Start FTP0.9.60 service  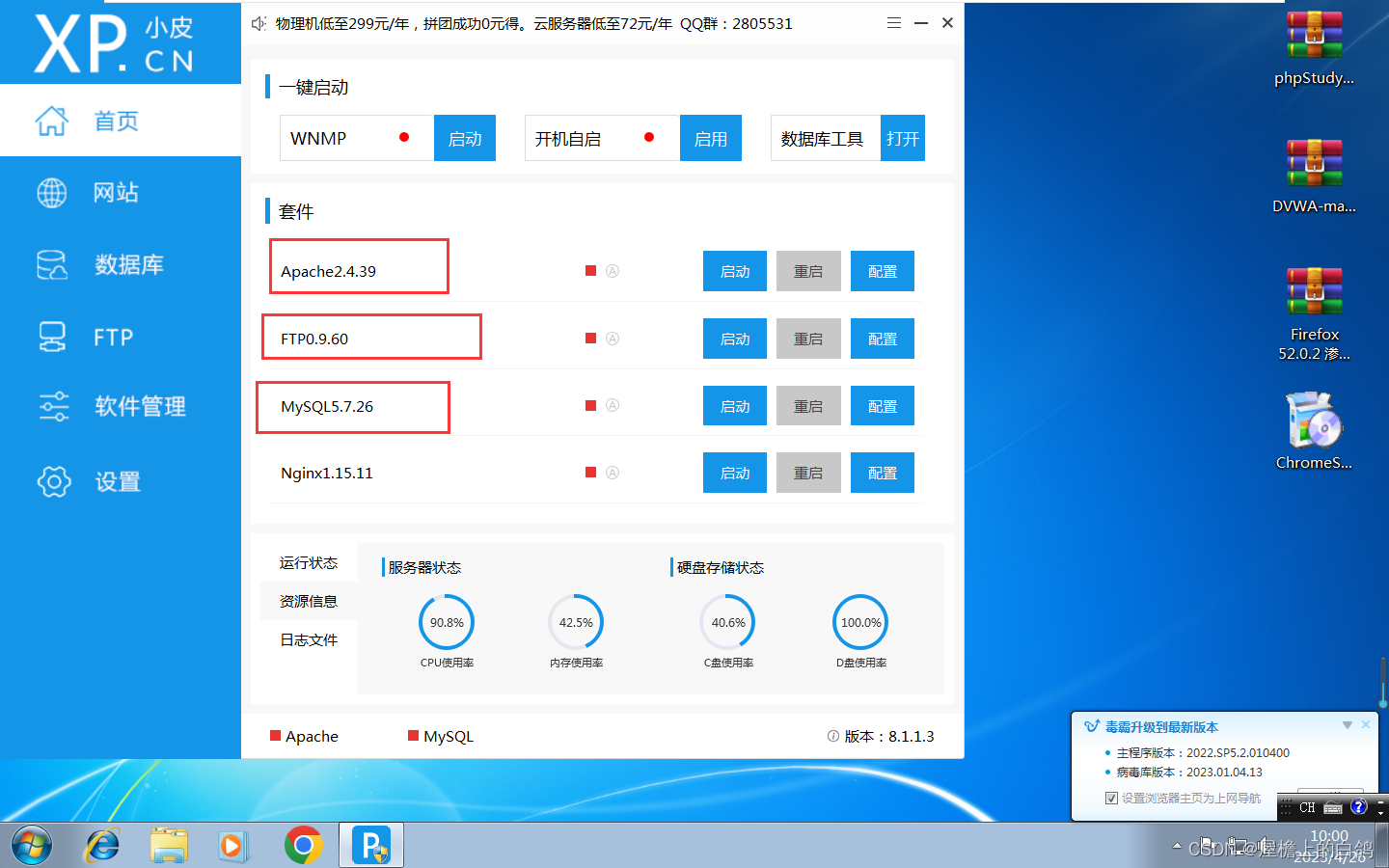(x=735, y=339)
